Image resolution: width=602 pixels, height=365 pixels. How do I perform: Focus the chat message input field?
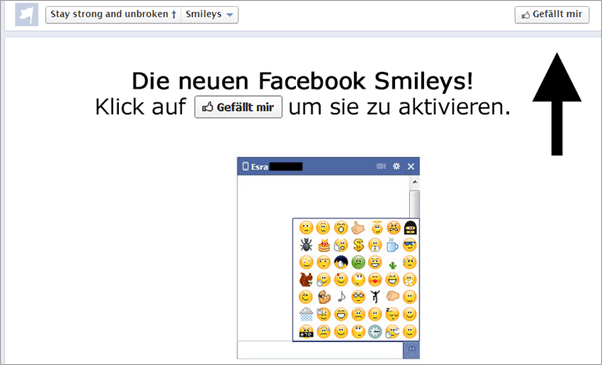pyautogui.click(x=320, y=350)
